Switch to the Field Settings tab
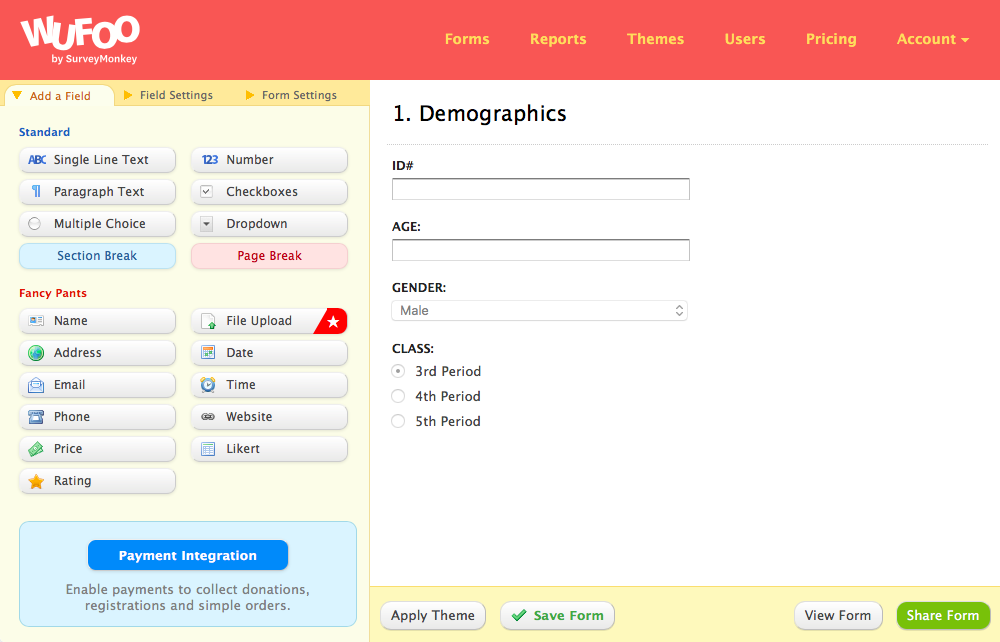1000x642 pixels. tap(169, 95)
